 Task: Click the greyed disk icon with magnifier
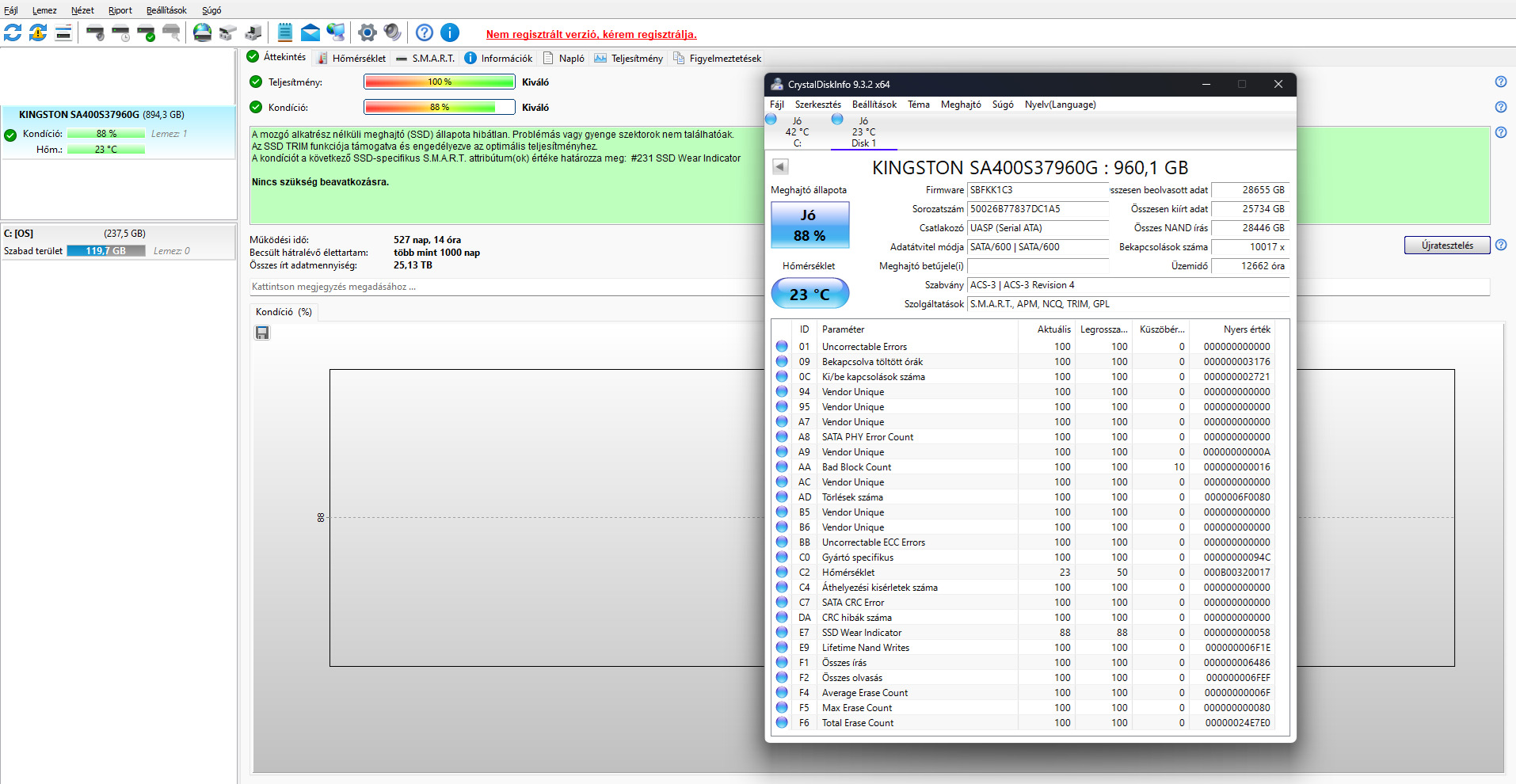pyautogui.click(x=171, y=32)
